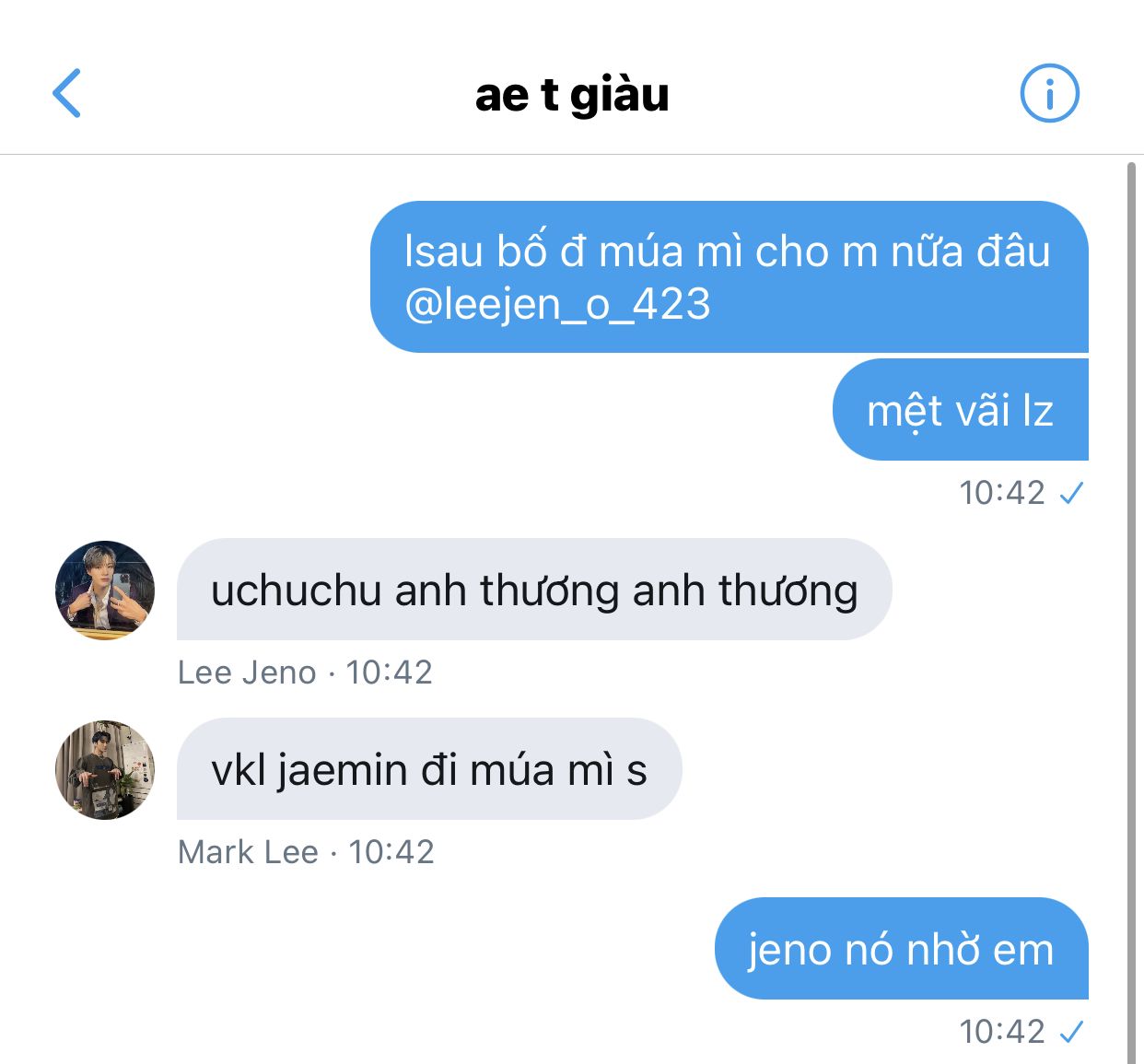The height and width of the screenshot is (1064, 1144).
Task: Click the 10:42 timestamp under 'mệt vãi lz'
Action: click(x=1002, y=493)
